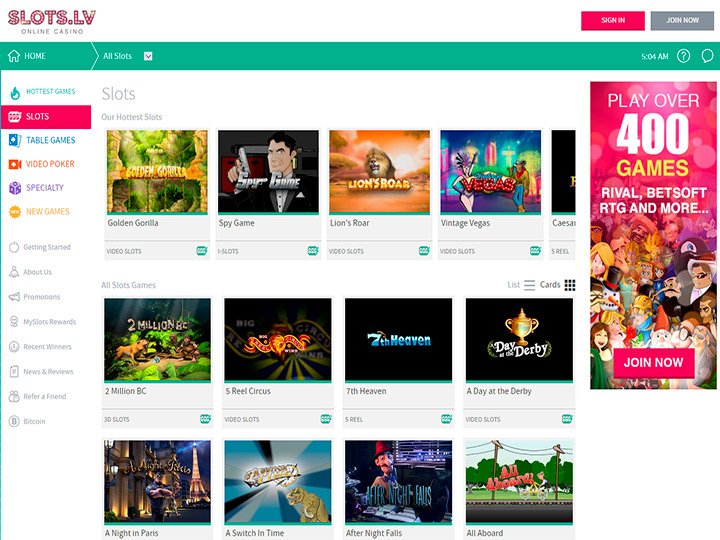Click the Bitcoin link text
Screen dimensions: 720x540
coord(34,421)
